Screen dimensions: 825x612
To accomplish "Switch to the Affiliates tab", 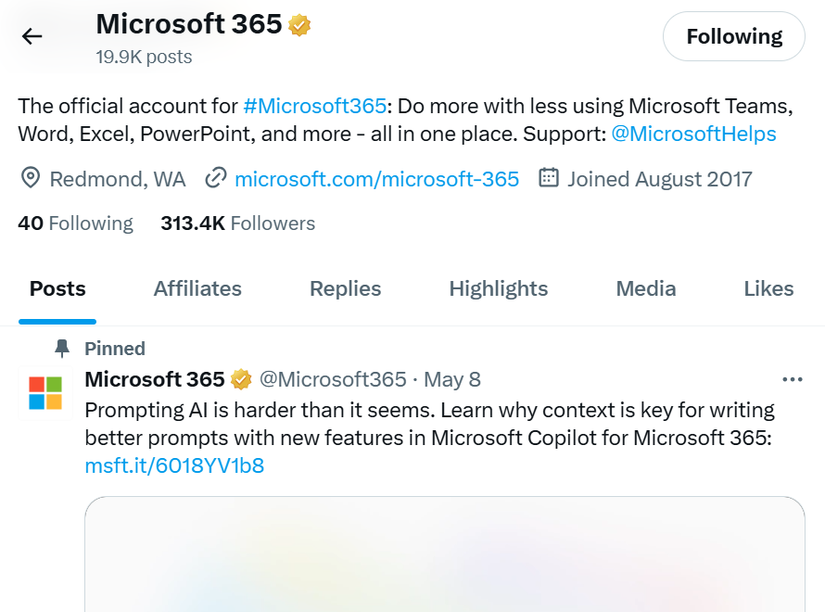I will [197, 288].
